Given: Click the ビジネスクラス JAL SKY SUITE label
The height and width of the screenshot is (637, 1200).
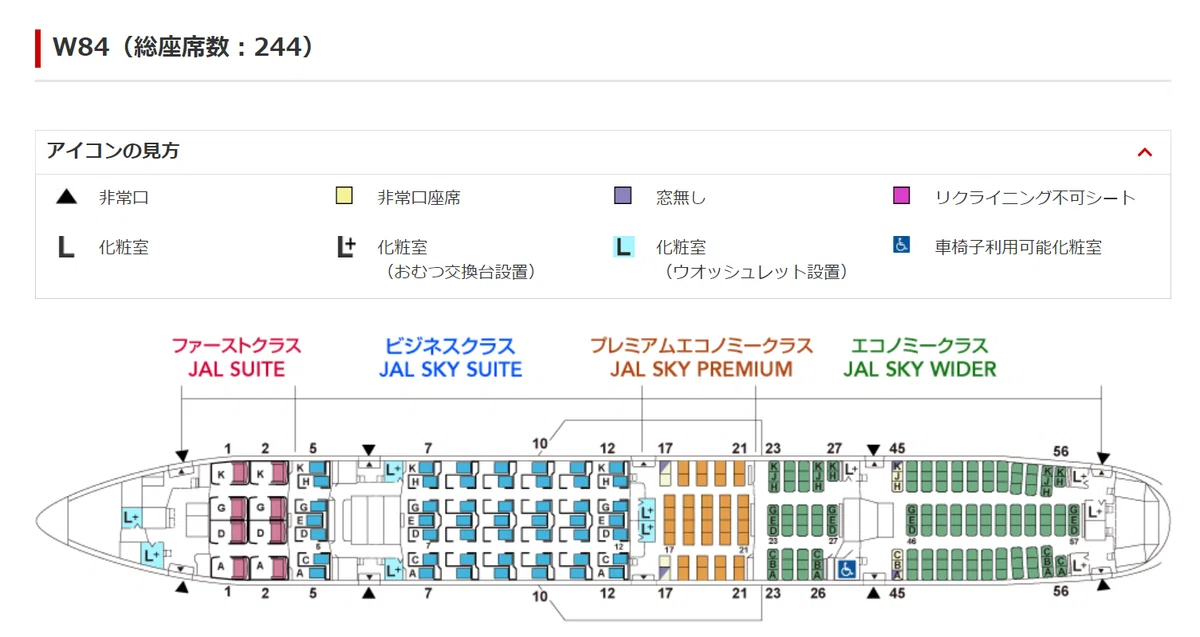Looking at the screenshot, I should [450, 357].
